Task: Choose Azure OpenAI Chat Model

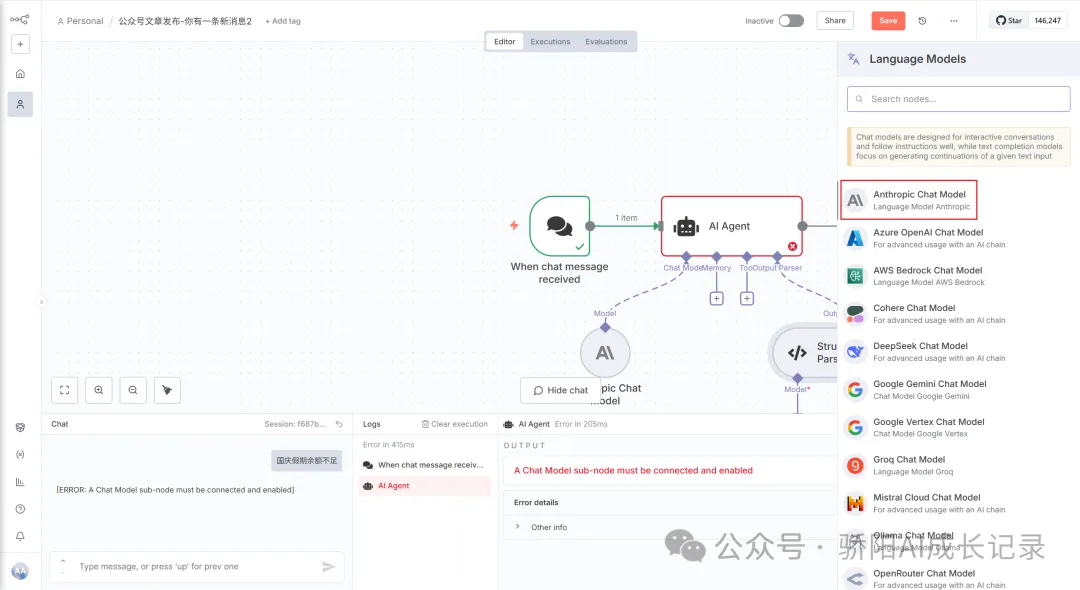Action: point(958,238)
